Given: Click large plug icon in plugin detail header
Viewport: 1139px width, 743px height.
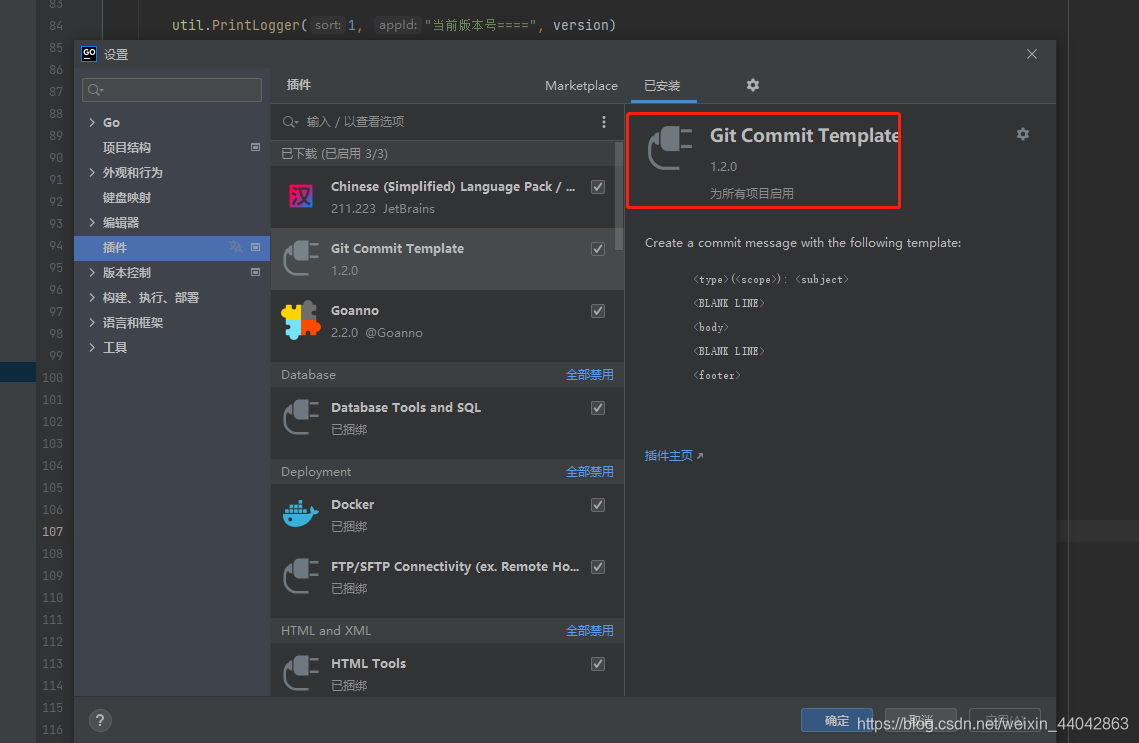Looking at the screenshot, I should click(670, 148).
